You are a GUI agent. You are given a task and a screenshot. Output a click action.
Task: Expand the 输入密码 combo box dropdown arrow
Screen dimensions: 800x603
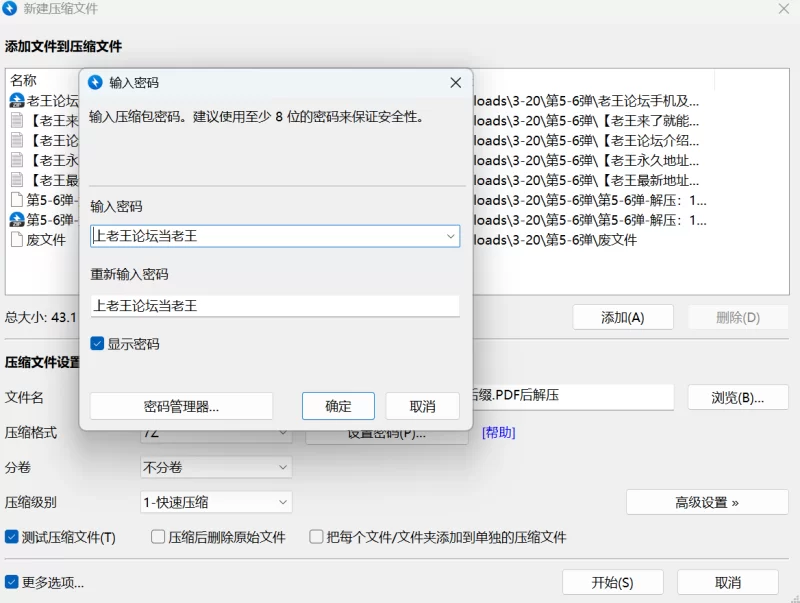tap(450, 236)
